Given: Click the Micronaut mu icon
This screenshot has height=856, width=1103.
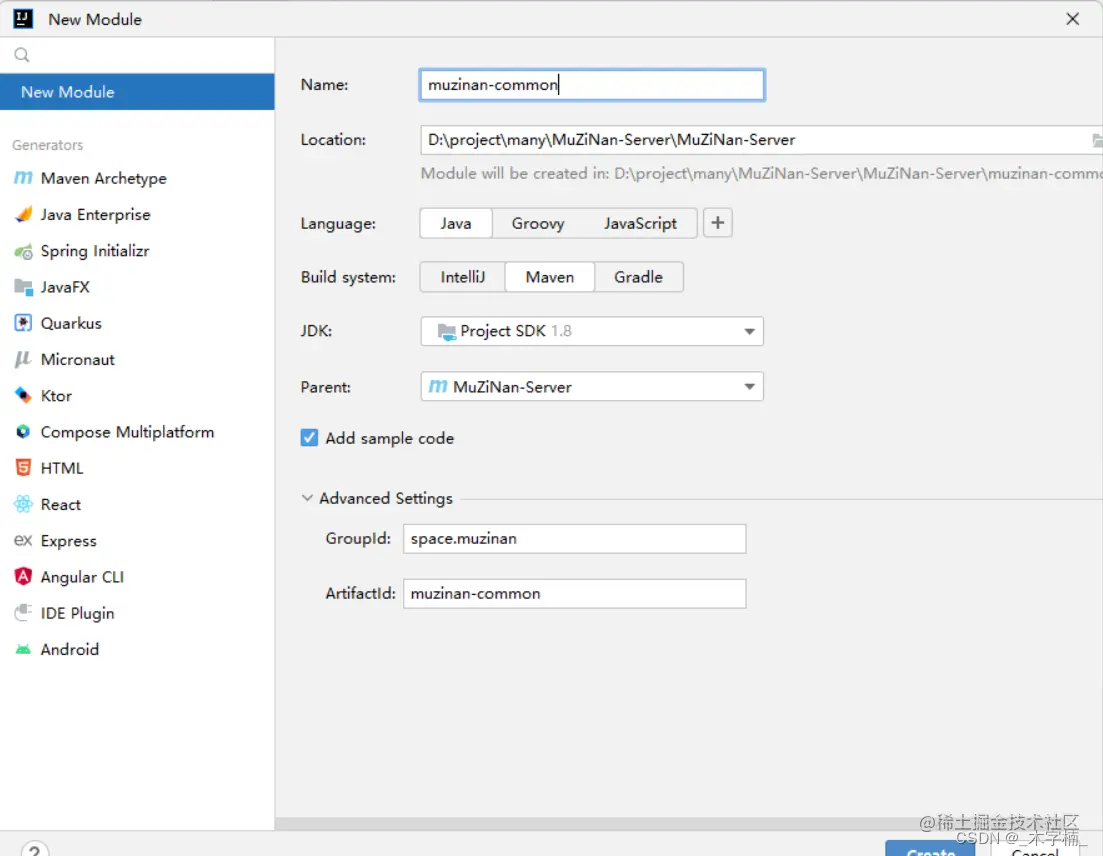Looking at the screenshot, I should 23,359.
